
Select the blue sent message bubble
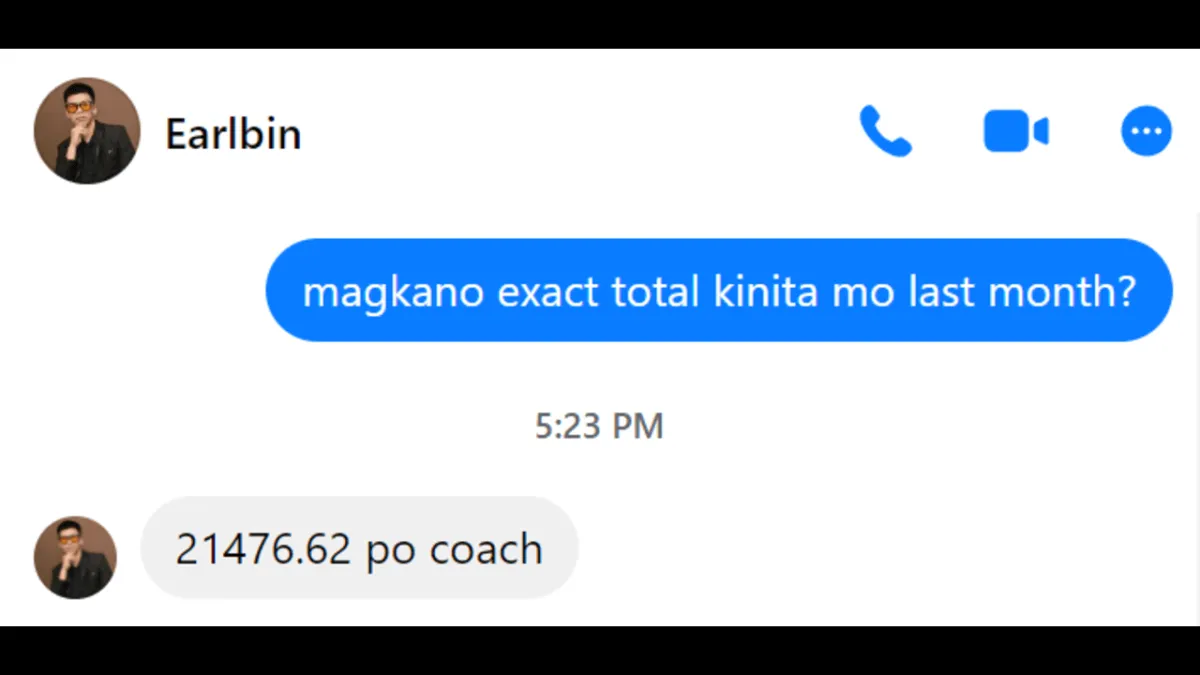719,290
